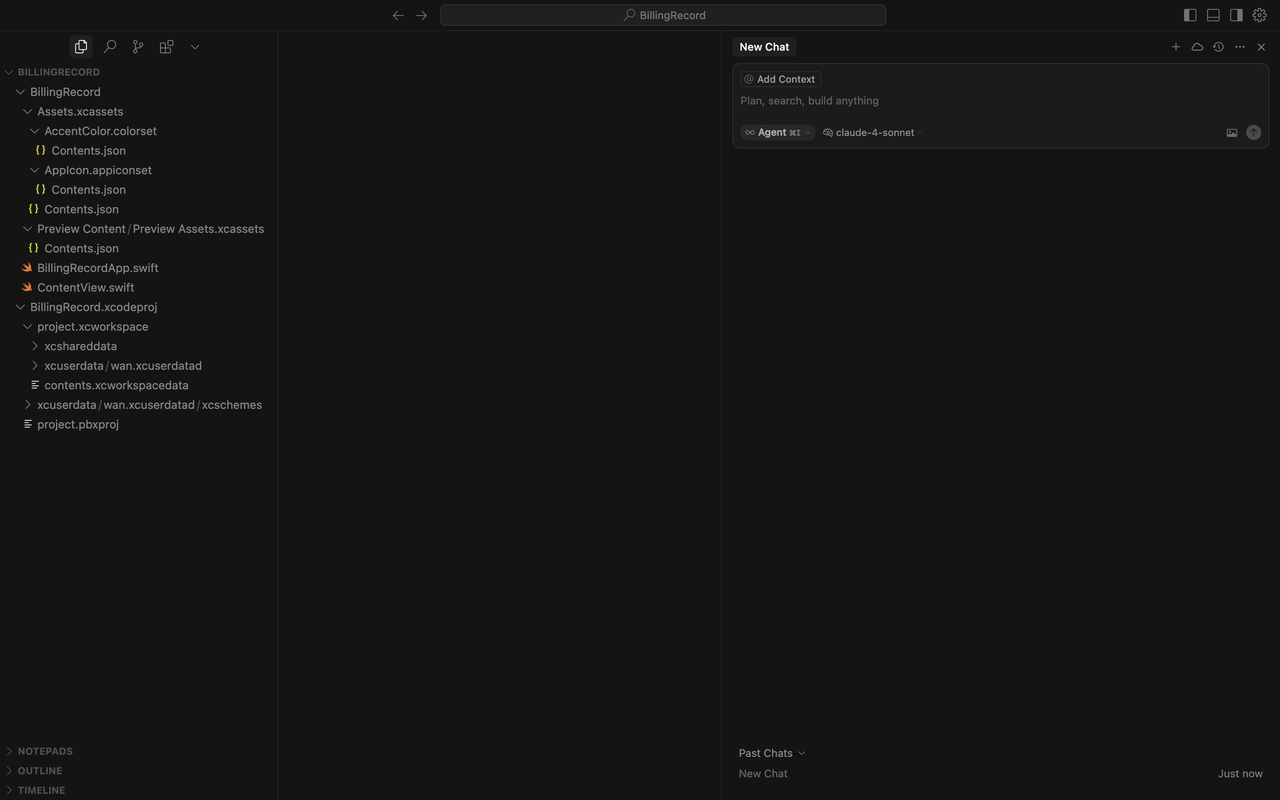Open the Explorer view icon
The height and width of the screenshot is (800, 1280).
click(x=81, y=47)
